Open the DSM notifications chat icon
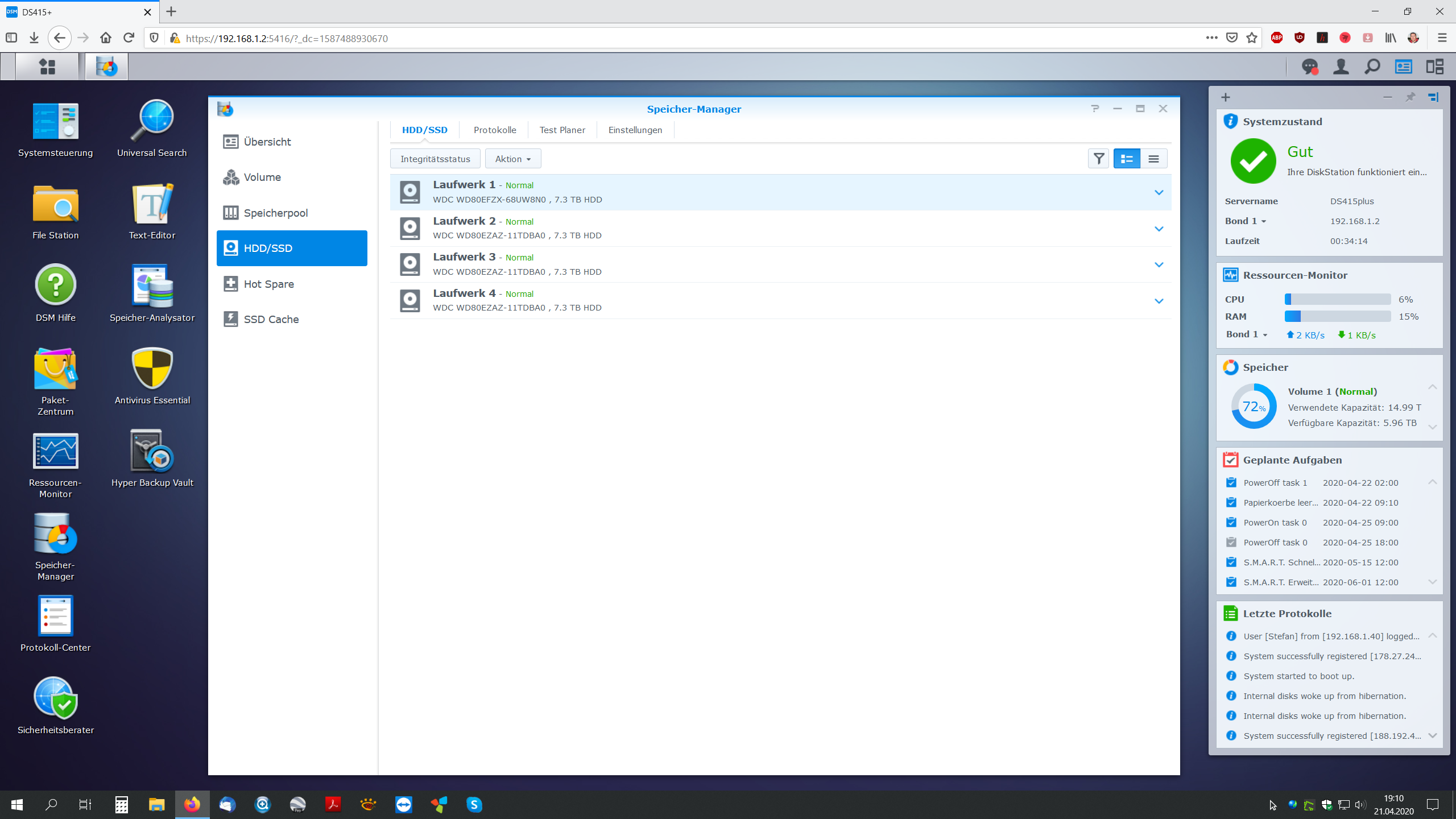 pyautogui.click(x=1310, y=67)
